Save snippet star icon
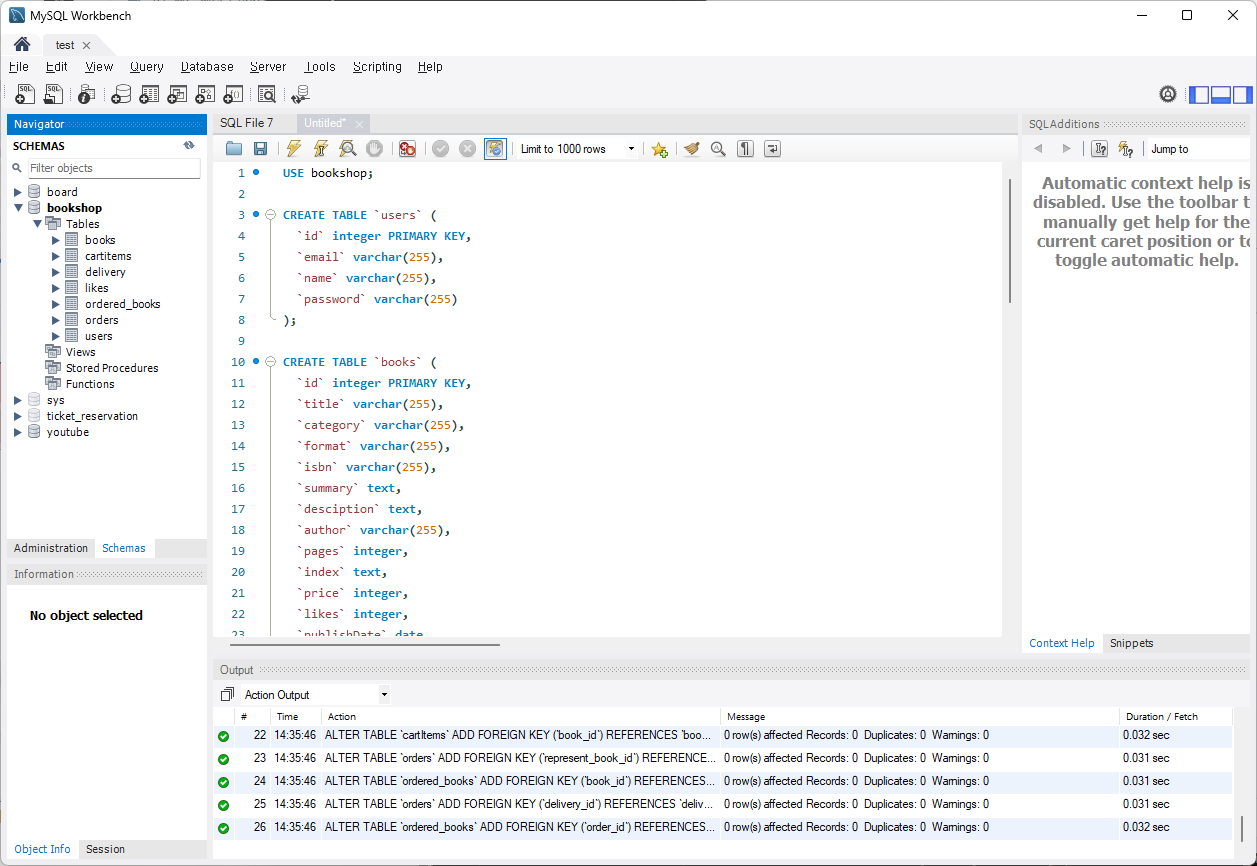The image size is (1257, 866). (659, 149)
